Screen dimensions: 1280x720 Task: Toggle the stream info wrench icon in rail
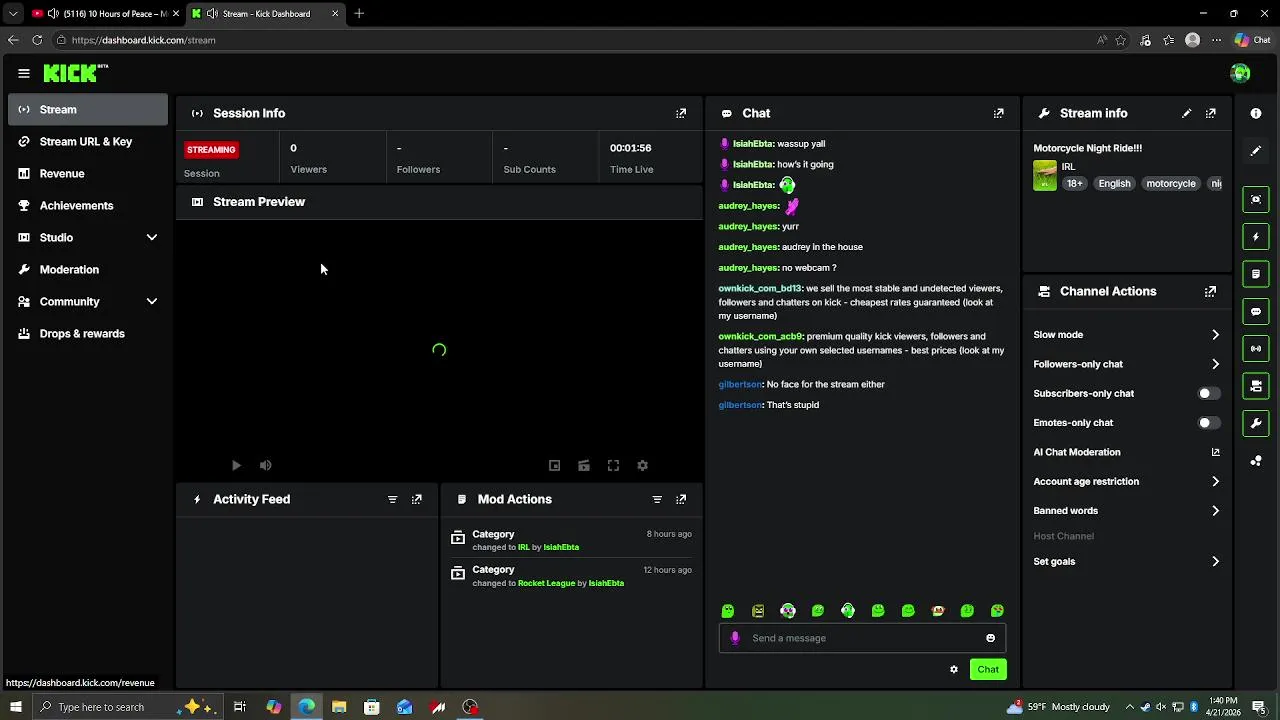[1256, 424]
